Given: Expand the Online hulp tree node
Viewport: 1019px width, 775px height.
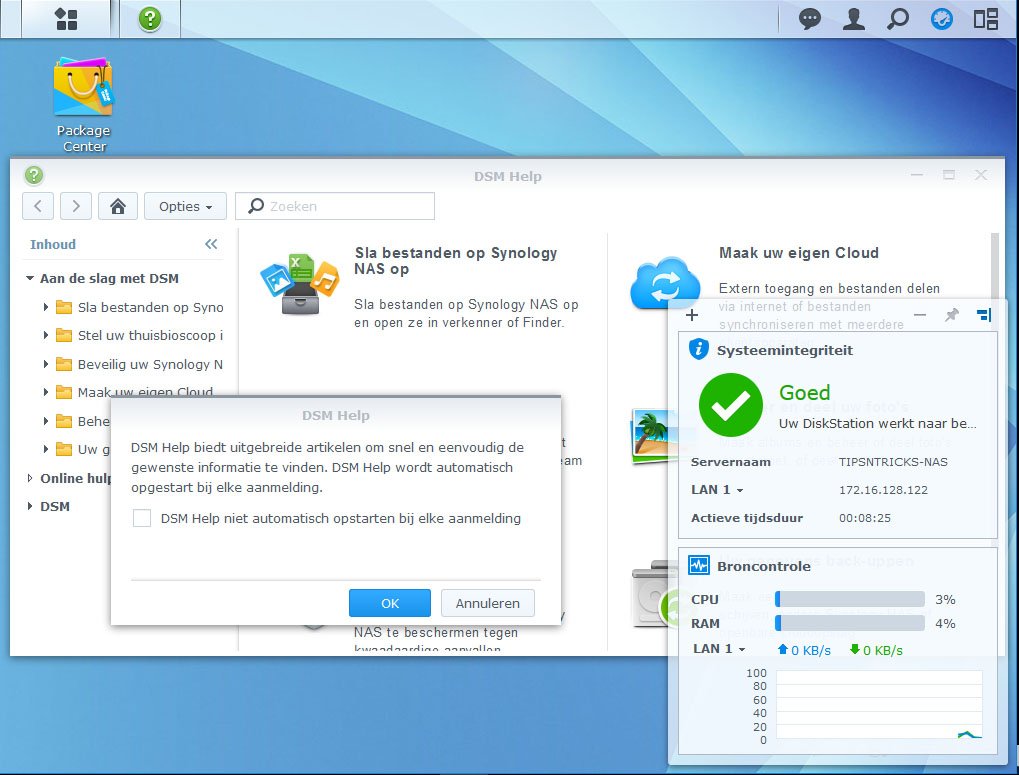Looking at the screenshot, I should pos(30,478).
